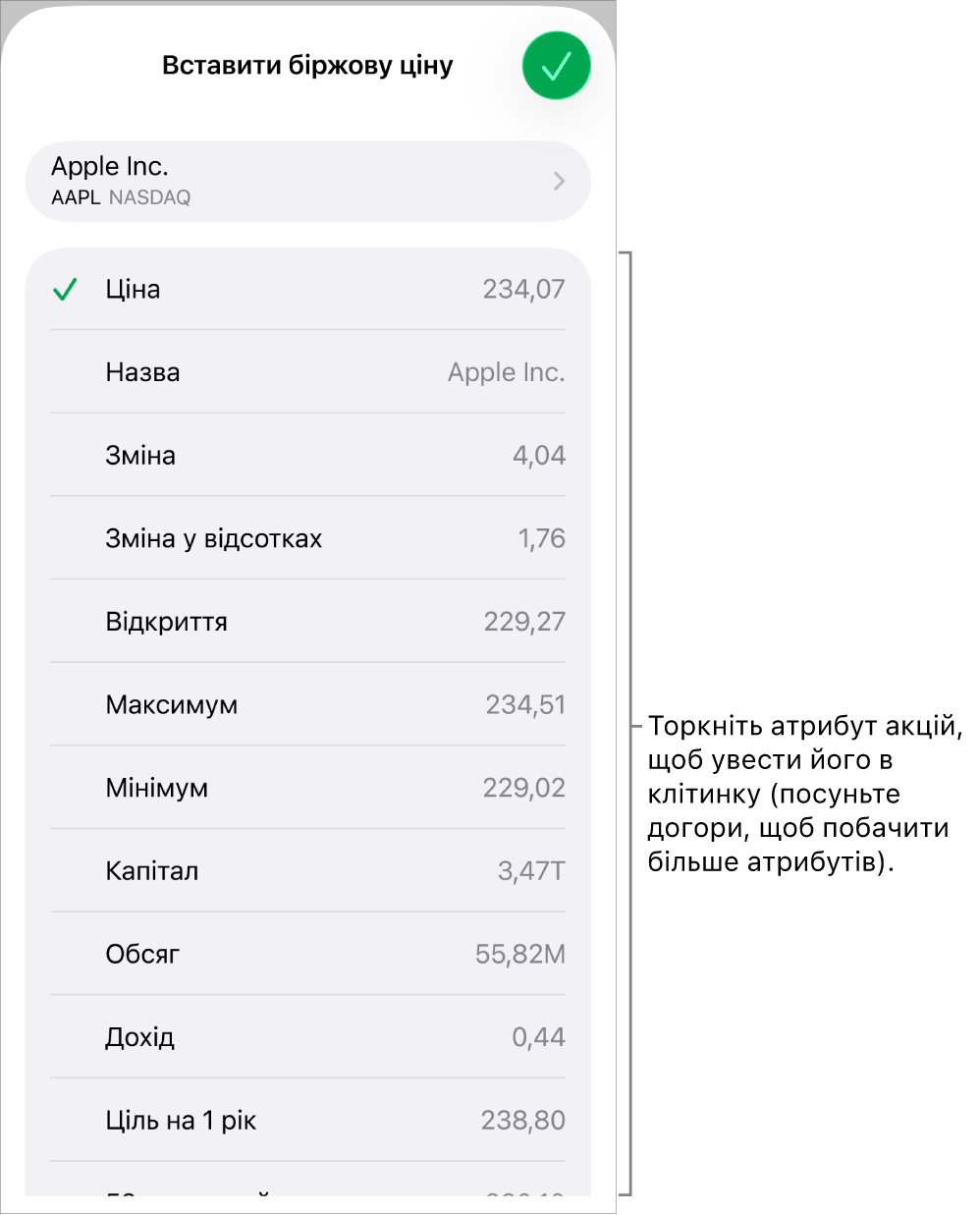Choose the Максимум attribute
The height and width of the screenshot is (1215, 980).
click(x=308, y=704)
